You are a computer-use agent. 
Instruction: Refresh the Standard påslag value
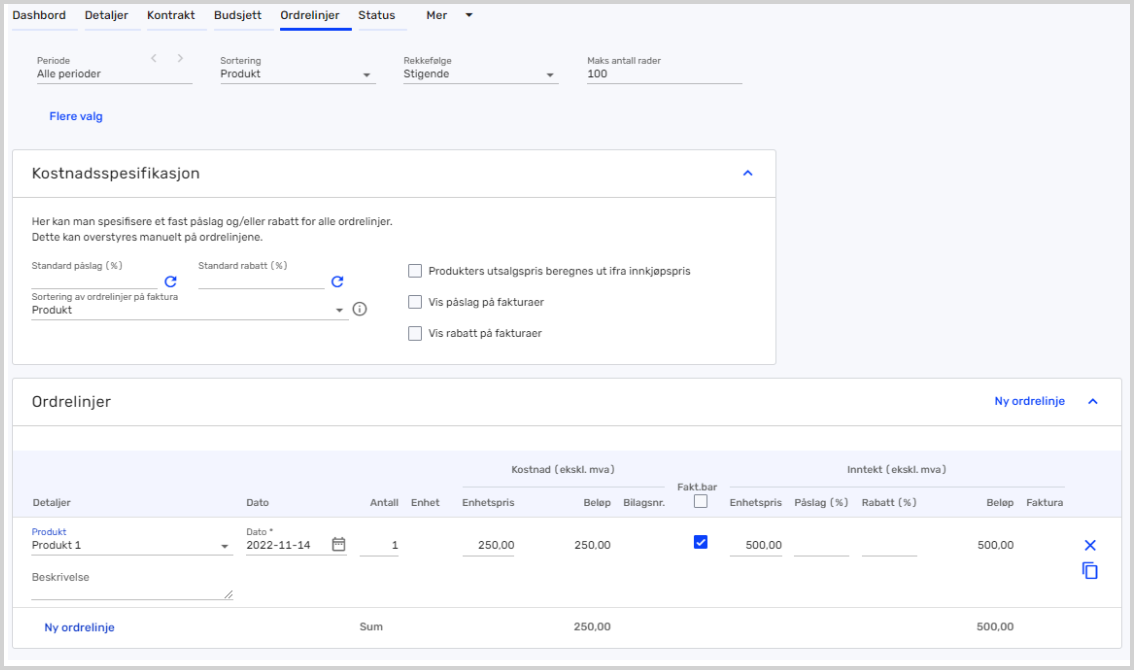tap(171, 281)
